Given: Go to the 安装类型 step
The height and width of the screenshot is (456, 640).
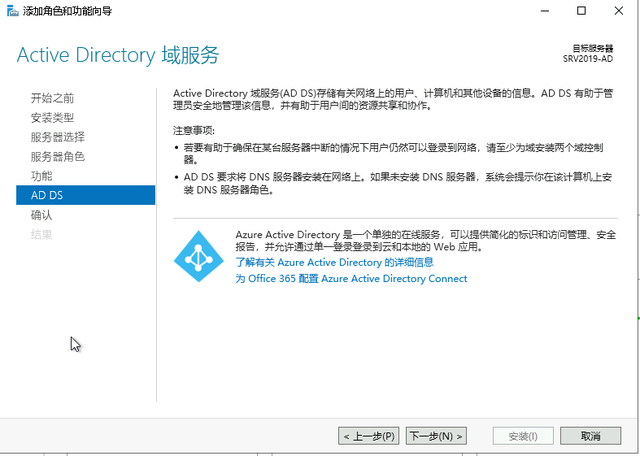Looking at the screenshot, I should tap(52, 118).
